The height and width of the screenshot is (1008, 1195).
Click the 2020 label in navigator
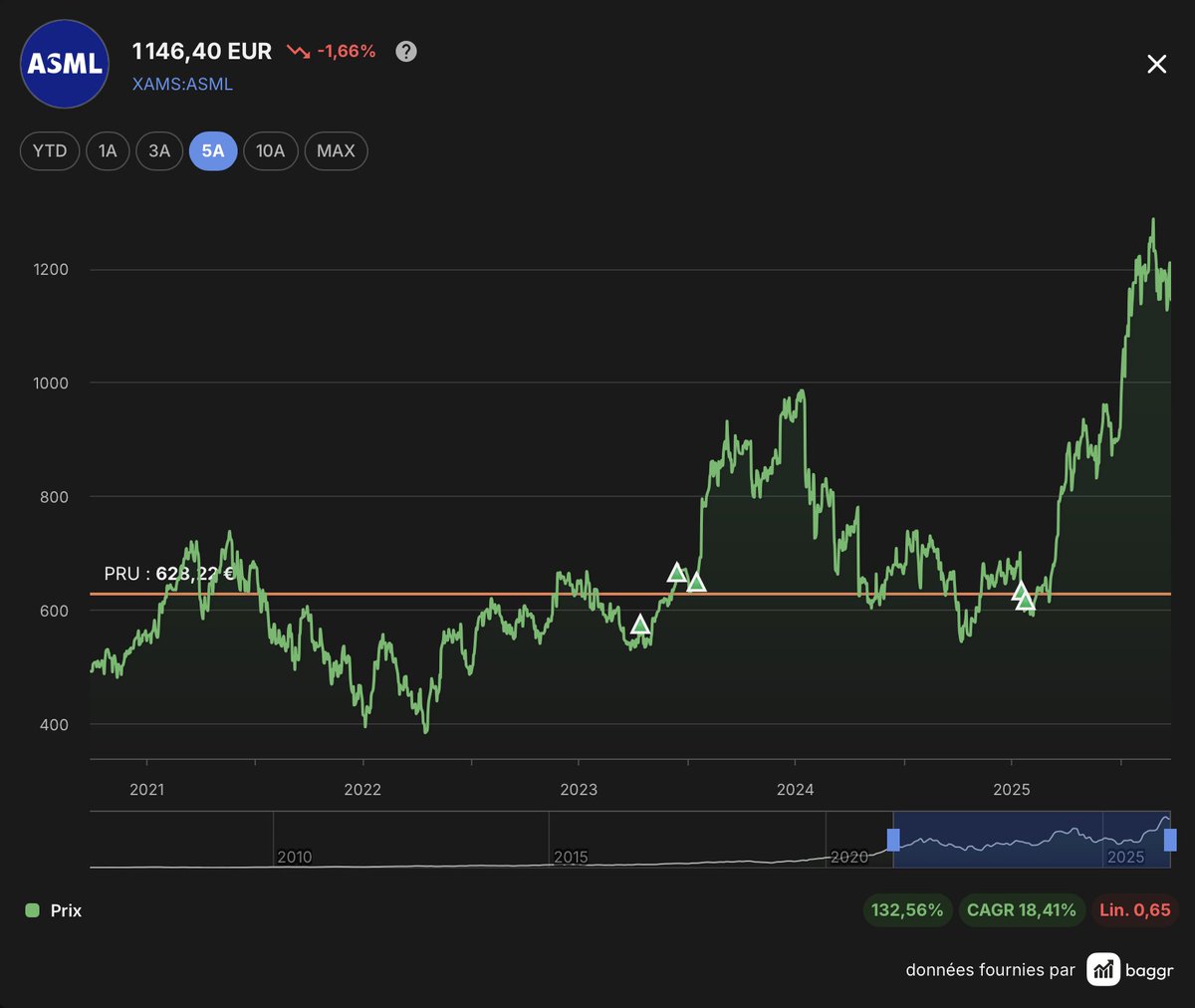coord(848,858)
